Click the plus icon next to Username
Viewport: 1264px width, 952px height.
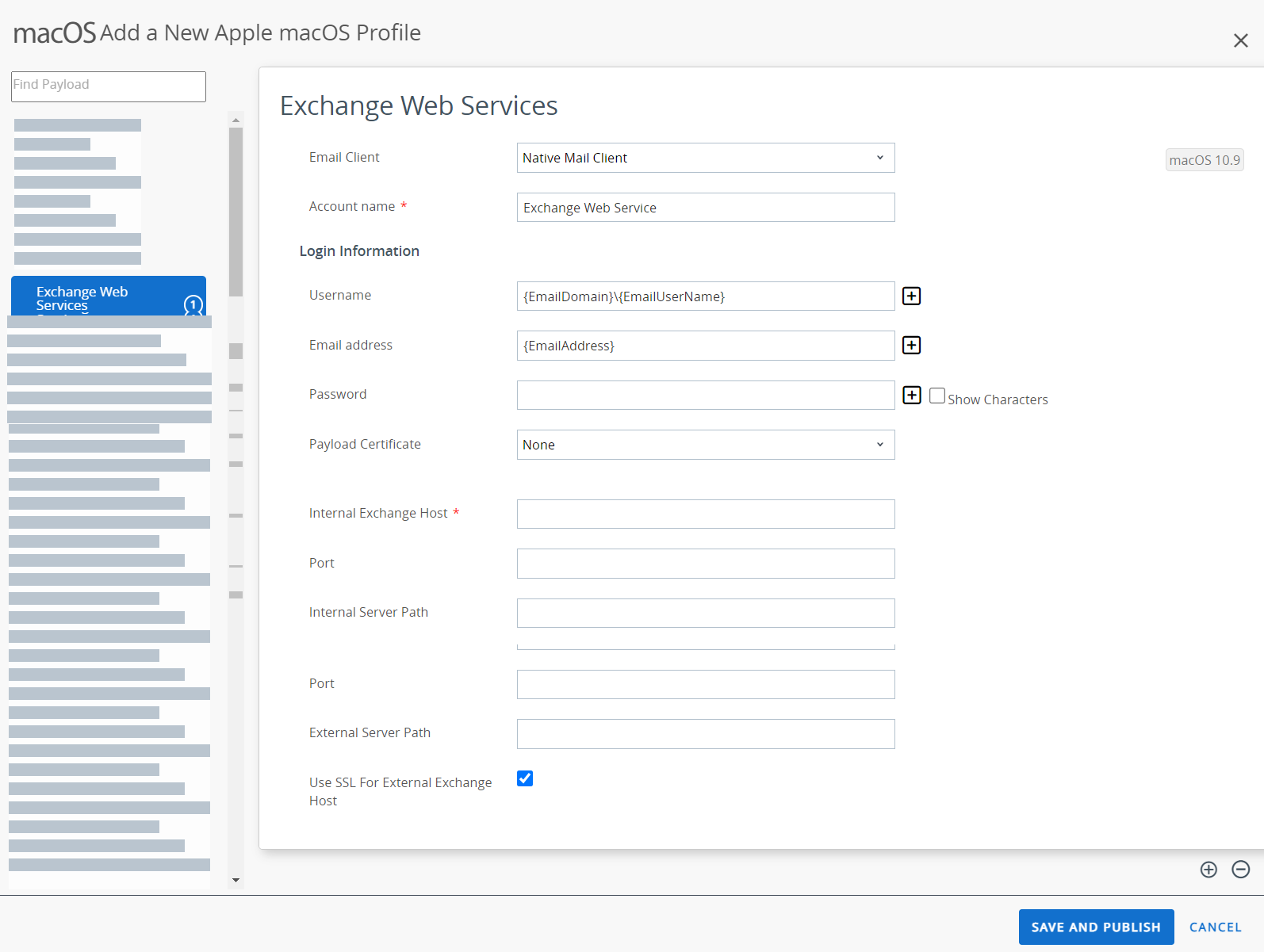912,296
